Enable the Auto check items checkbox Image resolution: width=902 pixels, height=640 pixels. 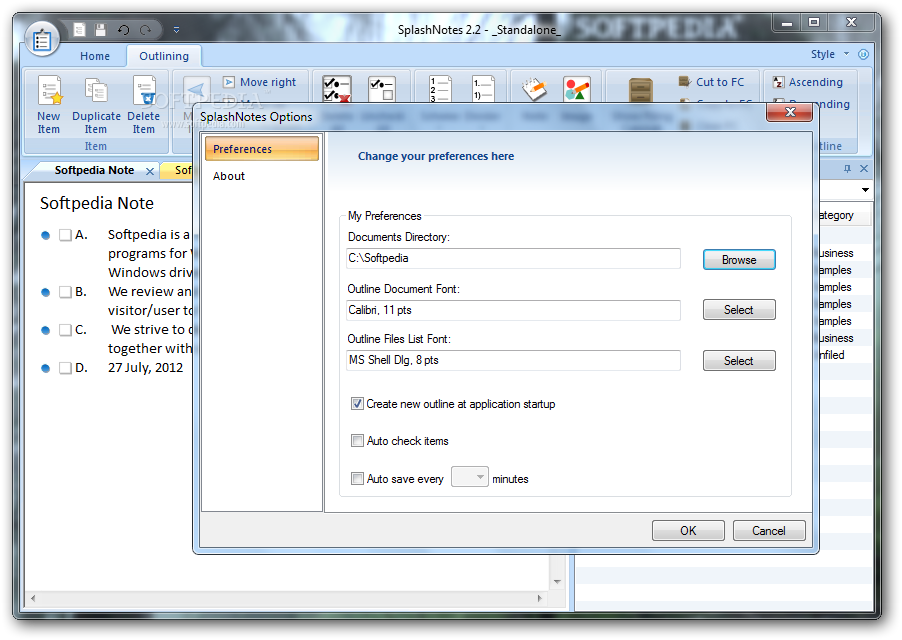tap(357, 440)
